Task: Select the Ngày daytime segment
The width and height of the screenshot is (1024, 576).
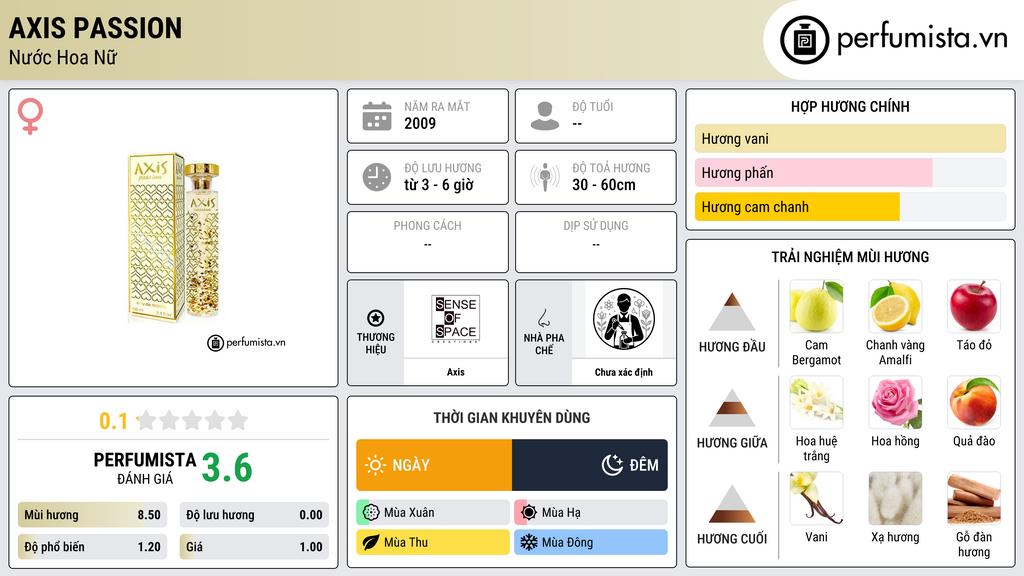Action: [434, 465]
